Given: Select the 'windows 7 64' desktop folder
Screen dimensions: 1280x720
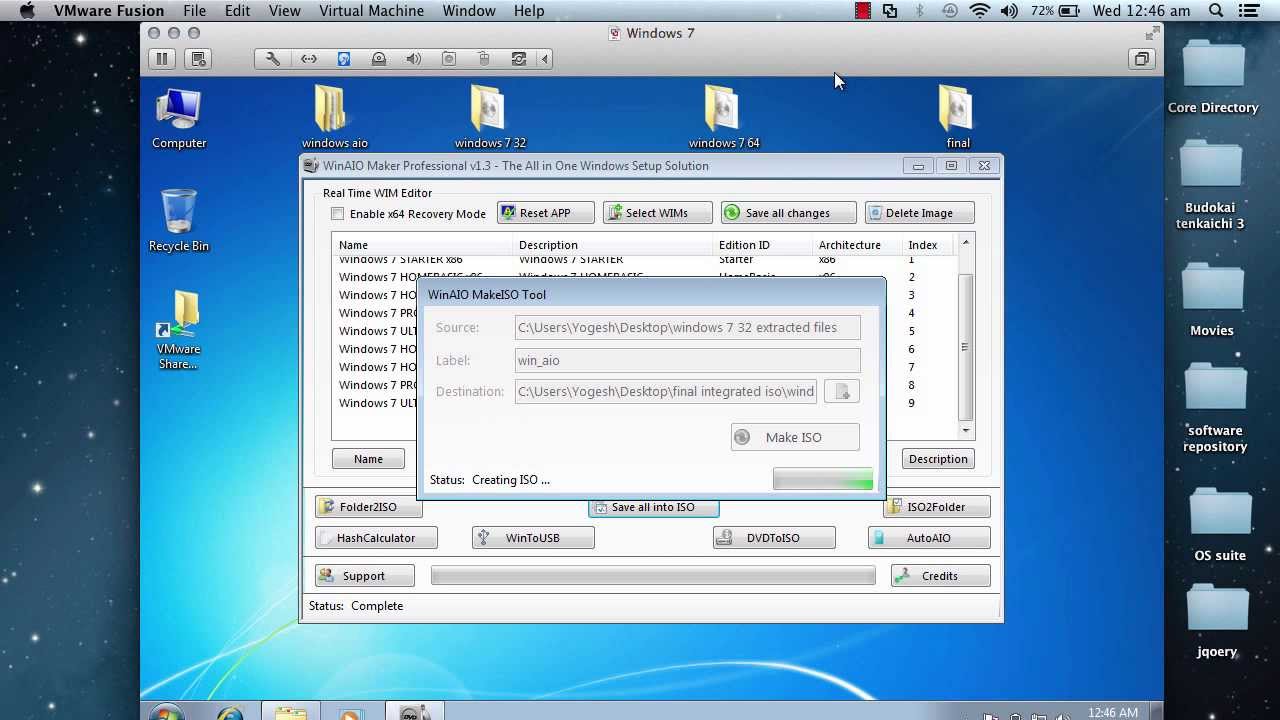Looking at the screenshot, I should [724, 117].
